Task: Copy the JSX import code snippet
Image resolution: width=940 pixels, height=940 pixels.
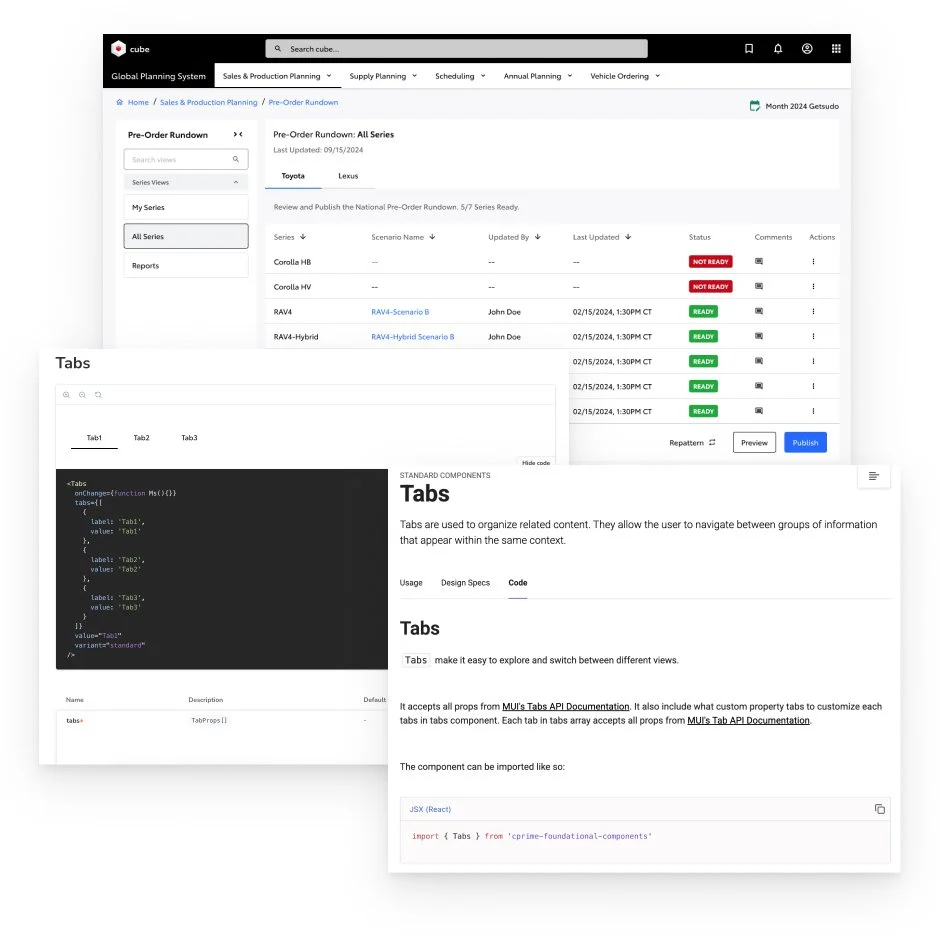Action: tap(879, 809)
